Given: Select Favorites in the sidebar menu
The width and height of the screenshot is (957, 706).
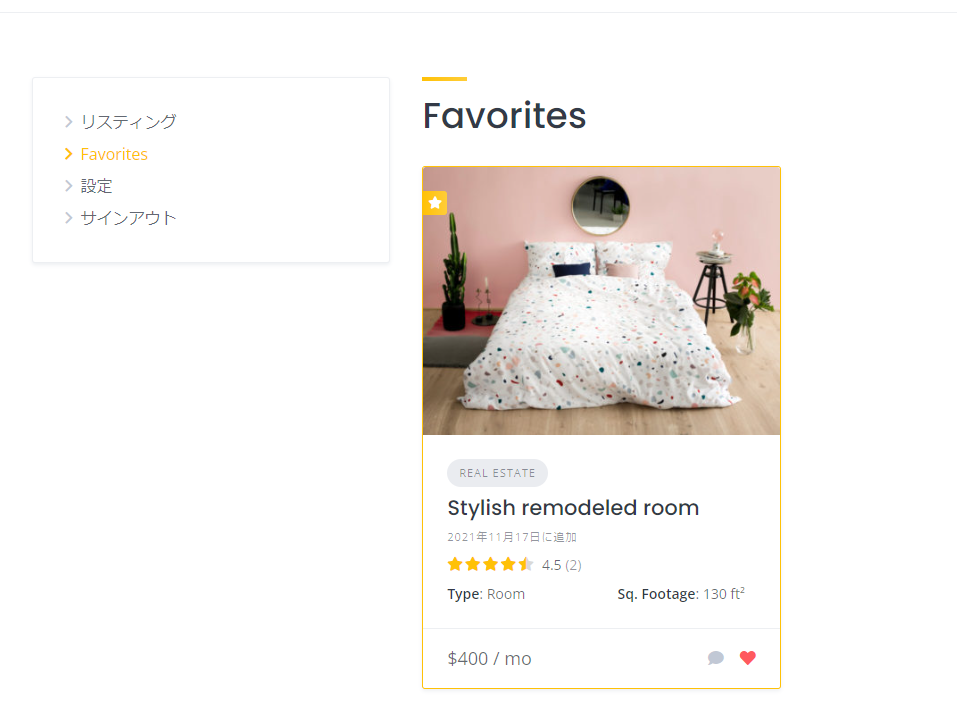Looking at the screenshot, I should [114, 154].
